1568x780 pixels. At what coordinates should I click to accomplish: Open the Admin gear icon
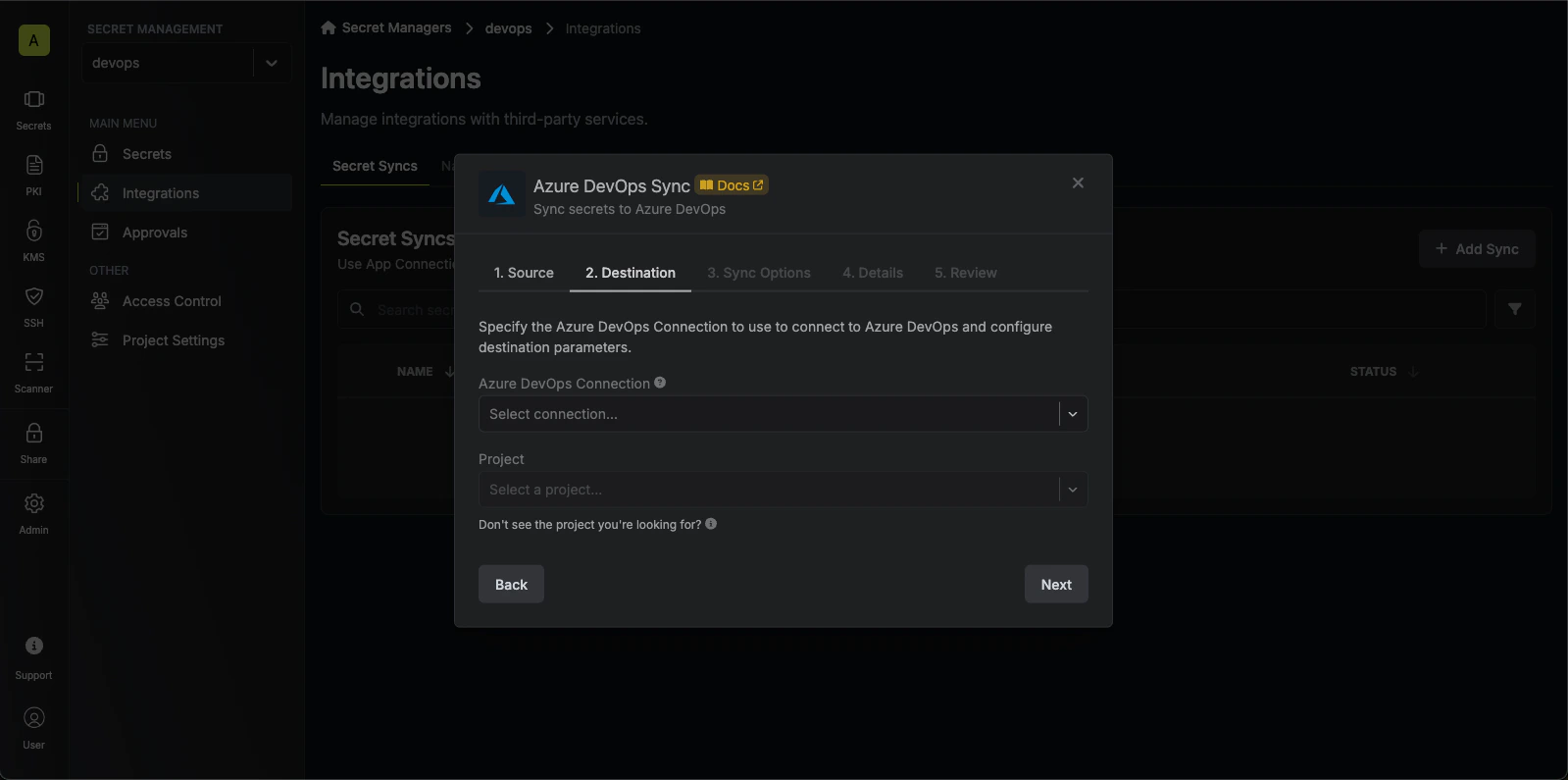pos(33,513)
